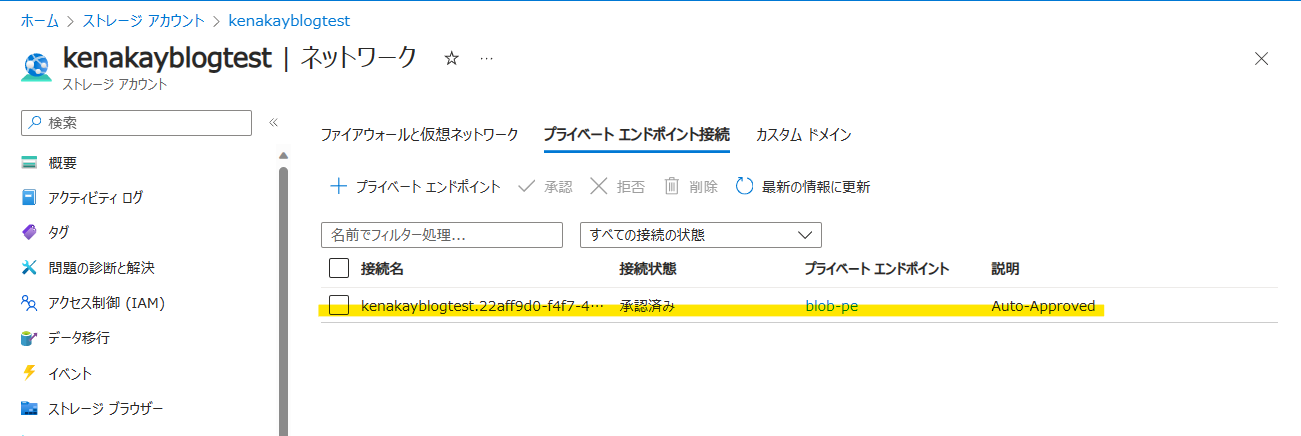The width and height of the screenshot is (1301, 436).
Task: Open データ移行 menu item
Action: point(79,338)
